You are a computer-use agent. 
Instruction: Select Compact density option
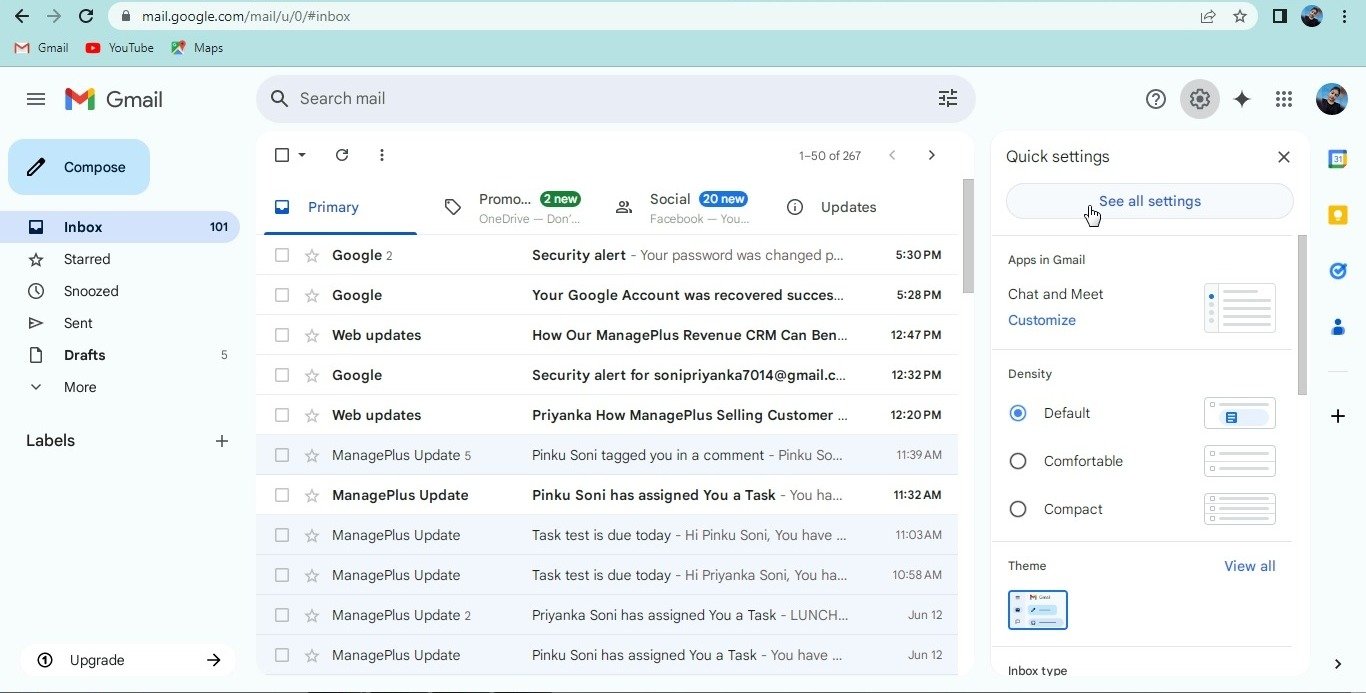point(1018,509)
